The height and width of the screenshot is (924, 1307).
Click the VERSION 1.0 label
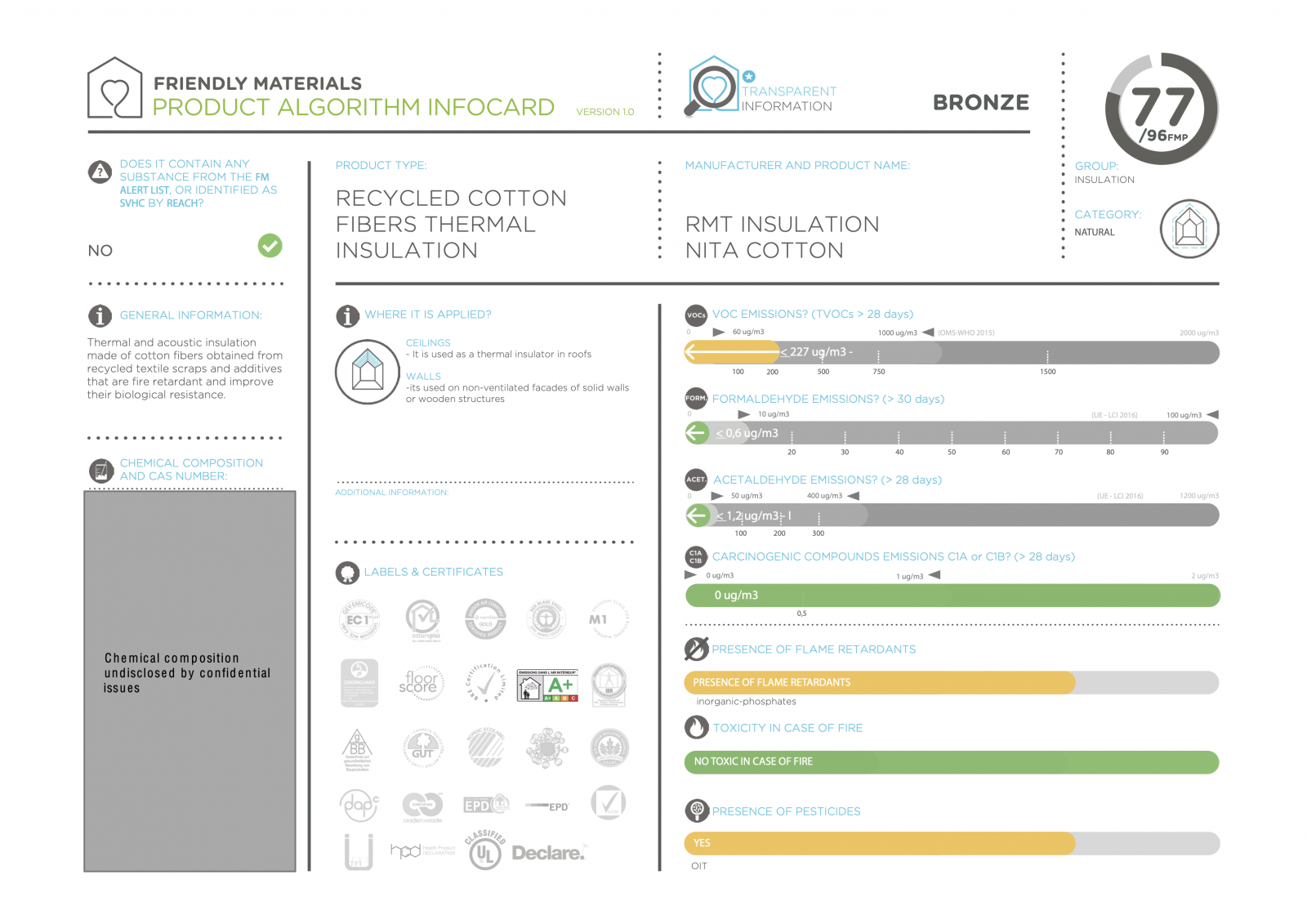pyautogui.click(x=605, y=112)
